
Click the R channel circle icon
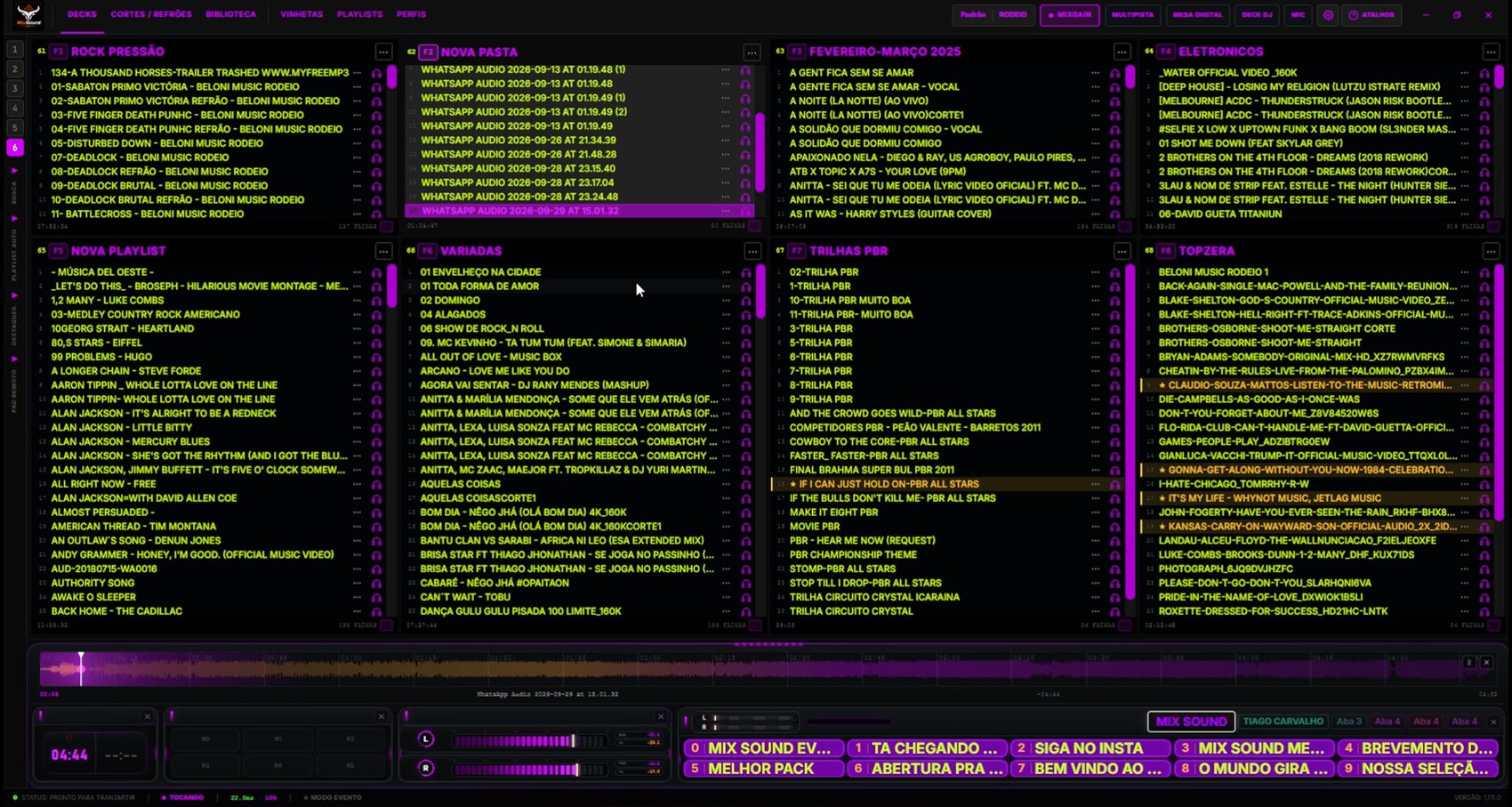click(426, 768)
